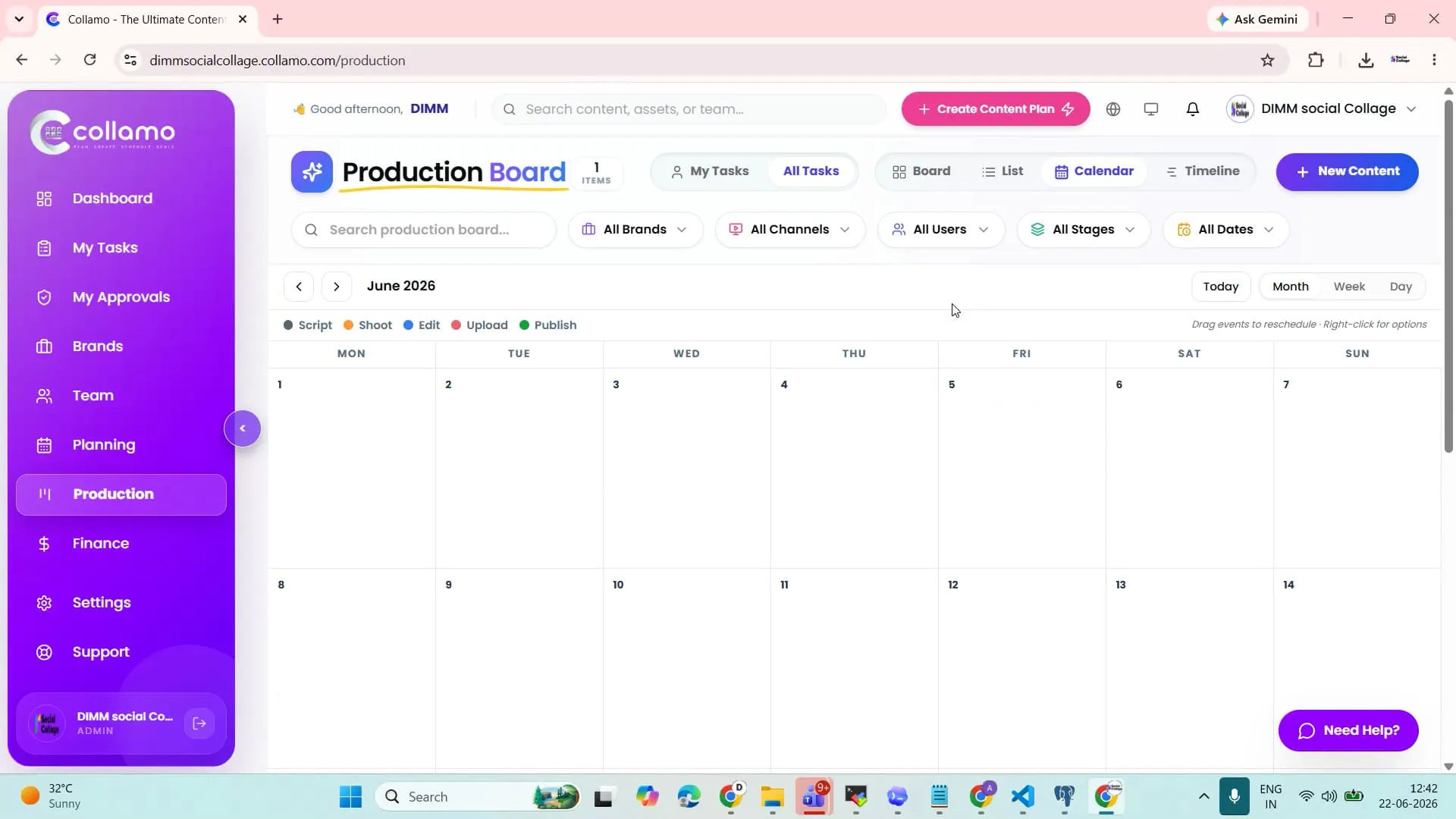Click the Production Board sparkle icon
1456x819 pixels.
[x=312, y=172]
